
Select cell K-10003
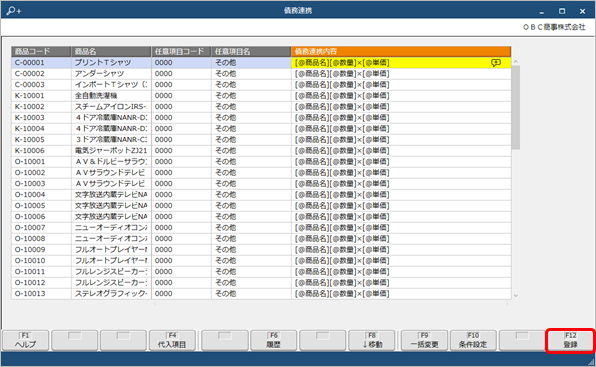pos(41,118)
